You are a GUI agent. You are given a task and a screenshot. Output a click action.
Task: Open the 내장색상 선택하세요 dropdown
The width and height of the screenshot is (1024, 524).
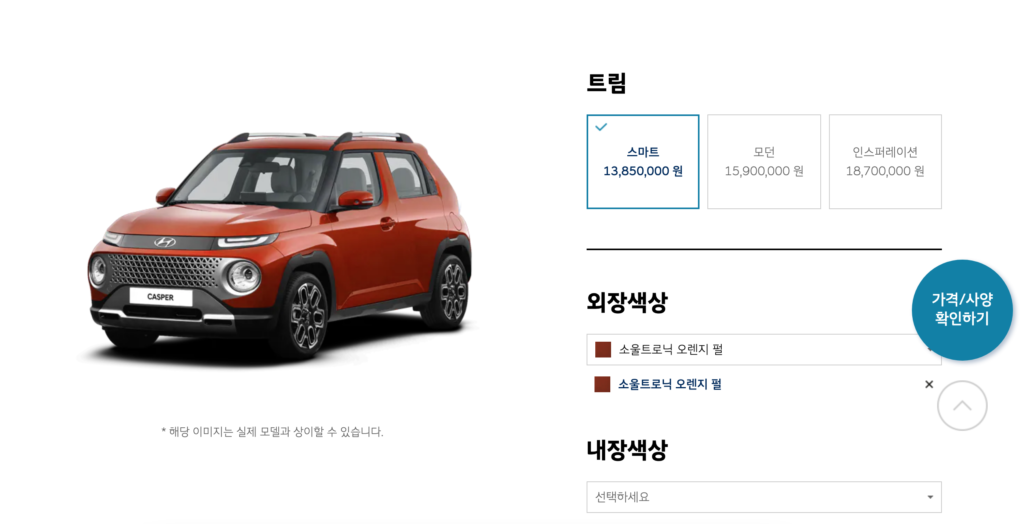[763, 497]
